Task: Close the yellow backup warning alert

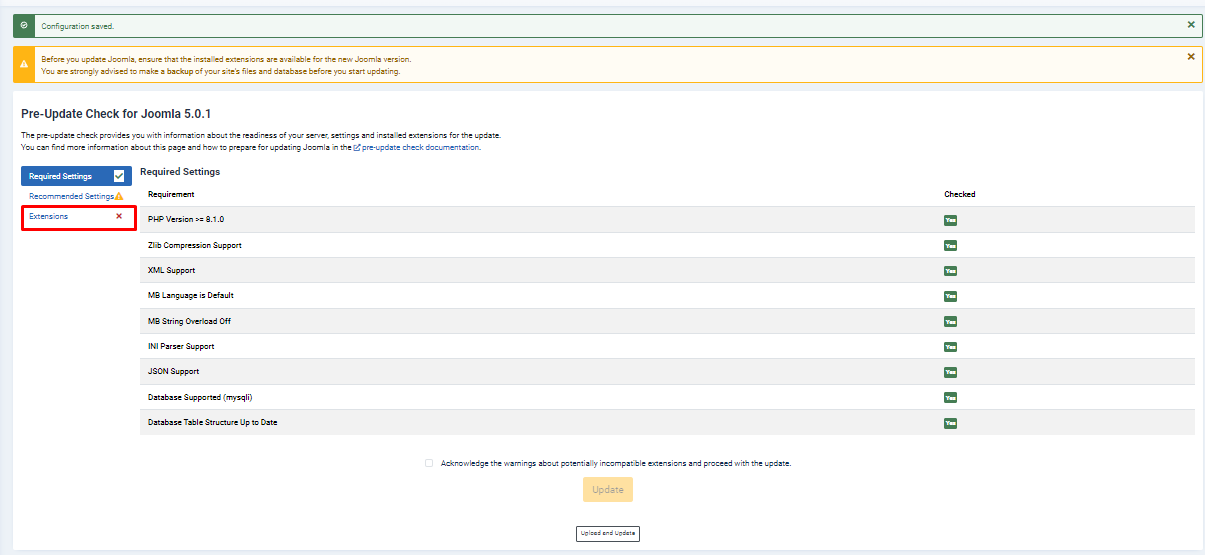Action: tap(1190, 57)
